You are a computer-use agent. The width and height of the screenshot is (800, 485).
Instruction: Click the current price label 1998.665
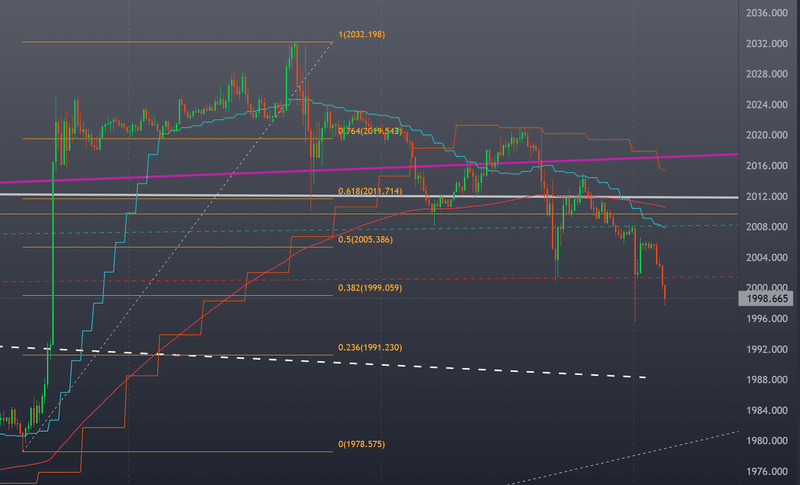click(765, 299)
